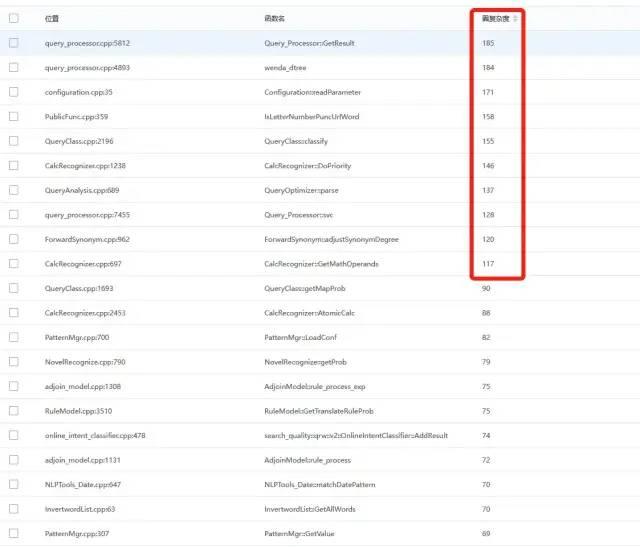Select checkbox for RuleModel.cpp:3510
The height and width of the screenshot is (547, 640).
pos(13,411)
